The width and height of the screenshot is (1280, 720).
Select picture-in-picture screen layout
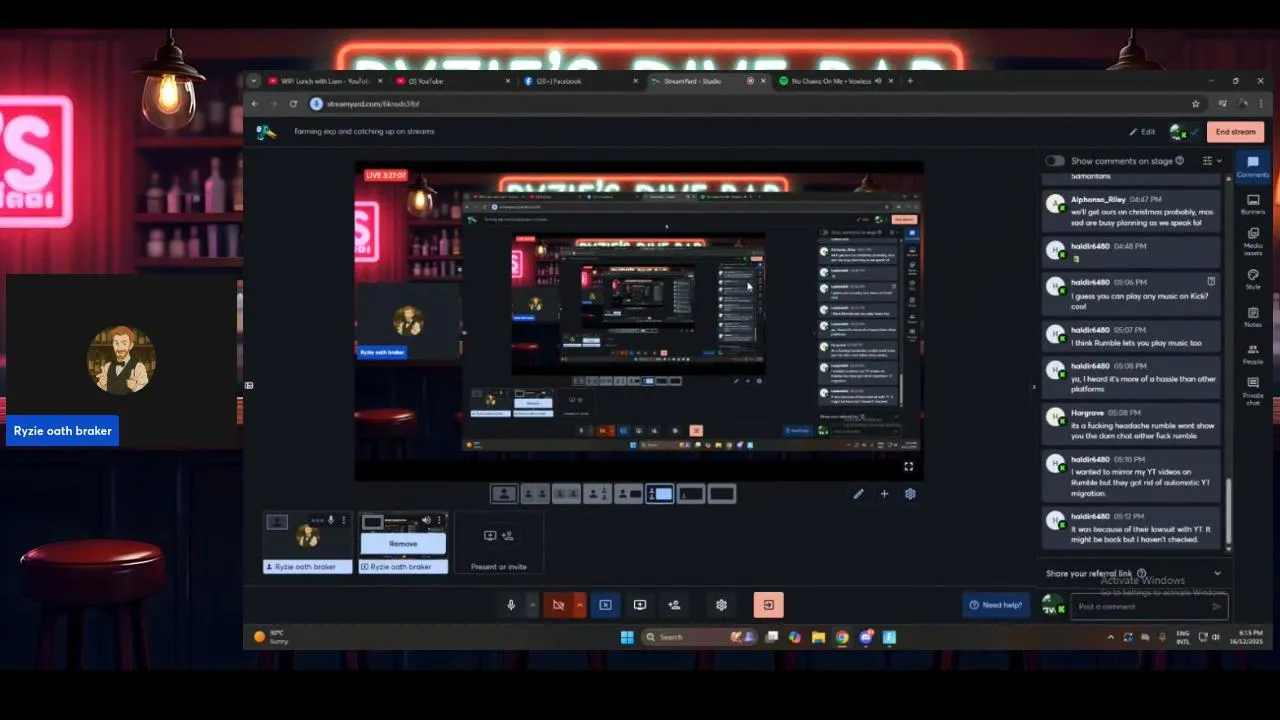tap(690, 494)
